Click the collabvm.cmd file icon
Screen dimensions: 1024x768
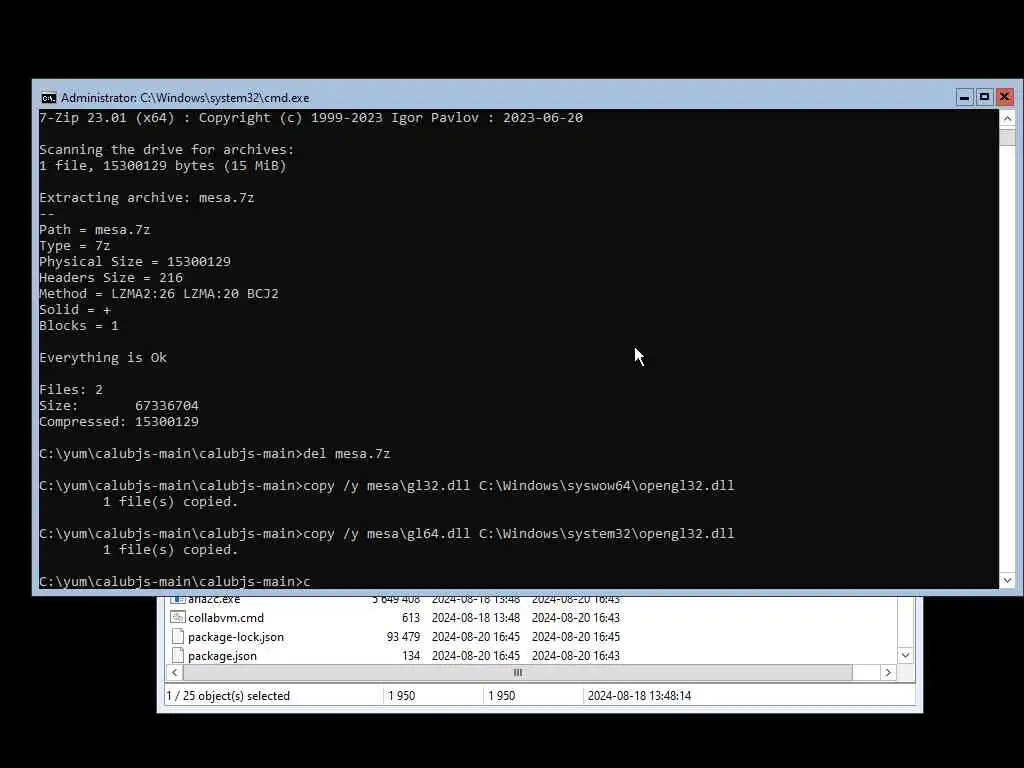[x=178, y=617]
